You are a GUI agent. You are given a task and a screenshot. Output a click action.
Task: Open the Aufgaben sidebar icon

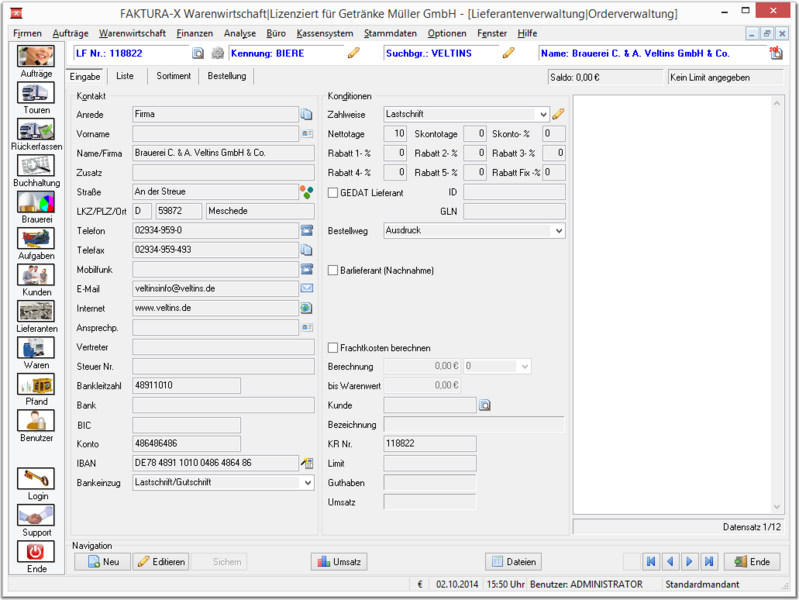pyautogui.click(x=36, y=239)
